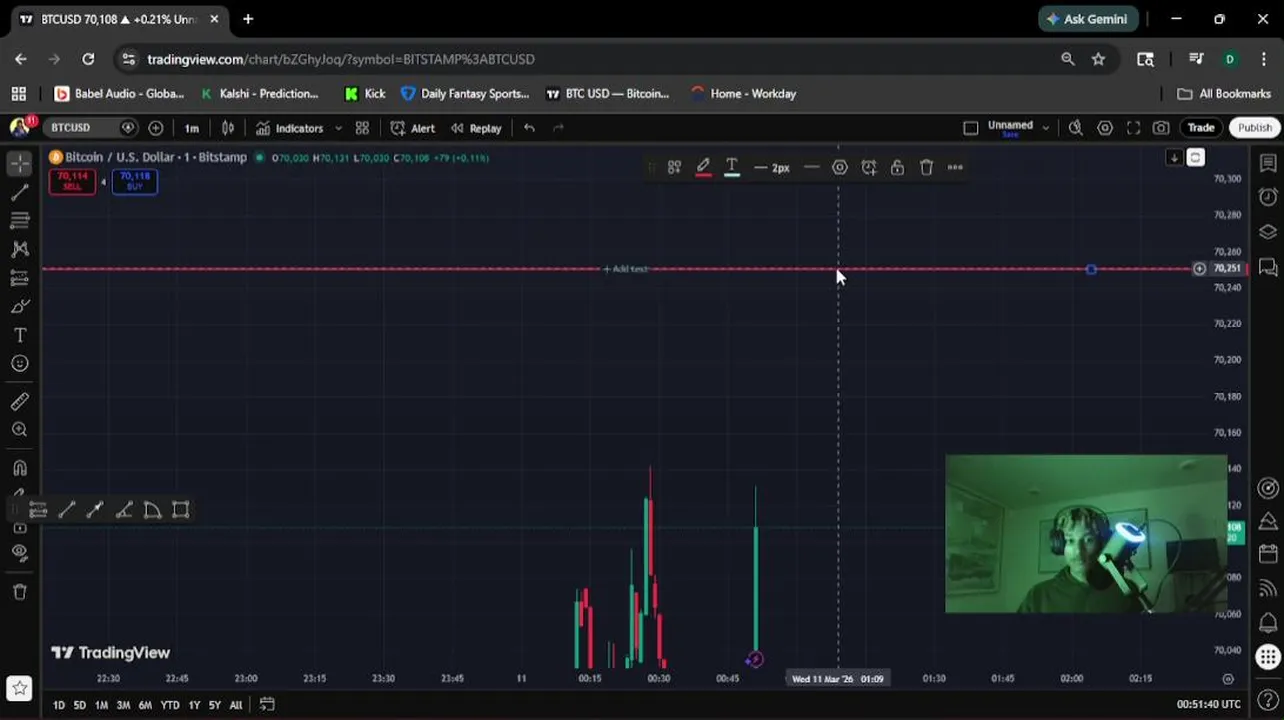
Task: Select the 1D date range
Action: (58, 705)
